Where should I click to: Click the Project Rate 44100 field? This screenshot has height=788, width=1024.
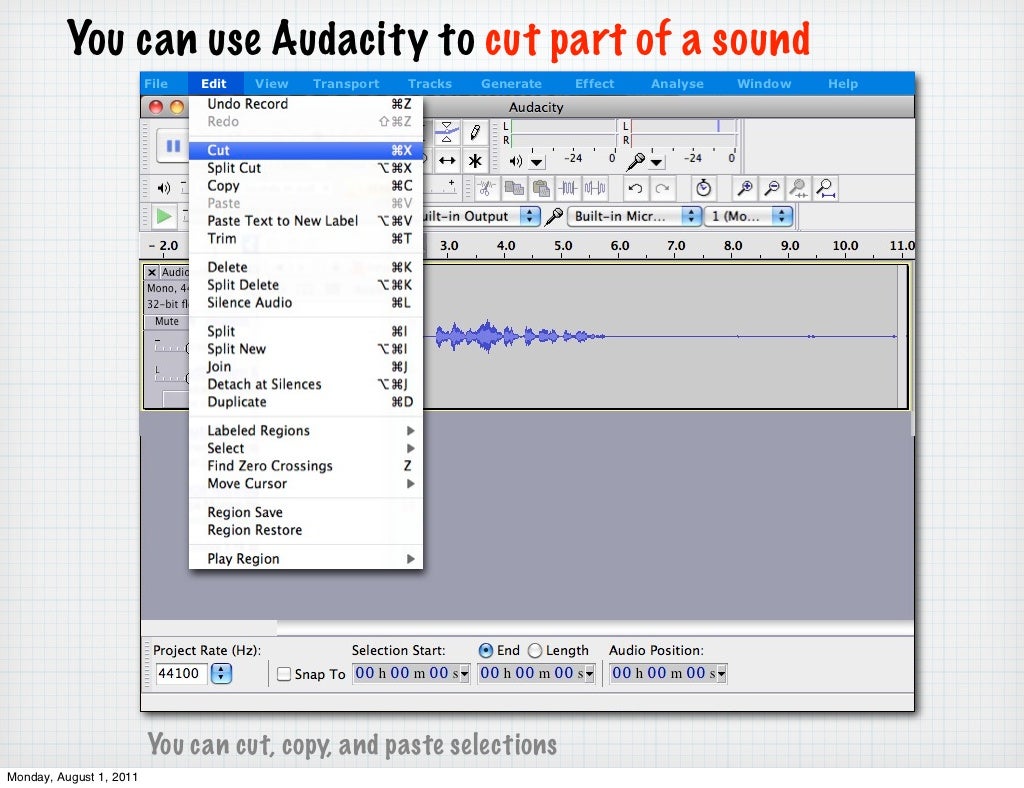182,673
